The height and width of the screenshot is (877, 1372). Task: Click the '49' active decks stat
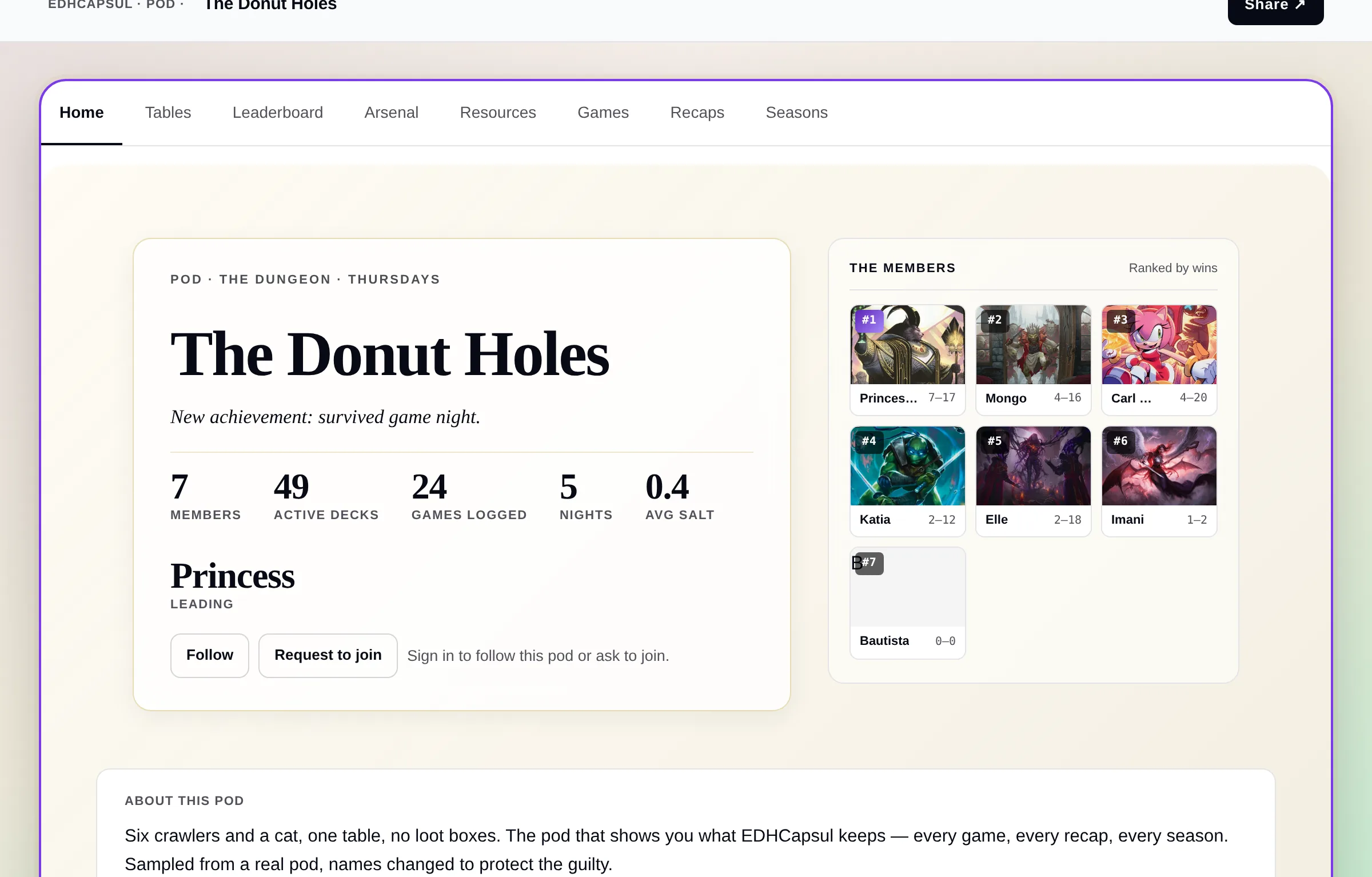(292, 487)
